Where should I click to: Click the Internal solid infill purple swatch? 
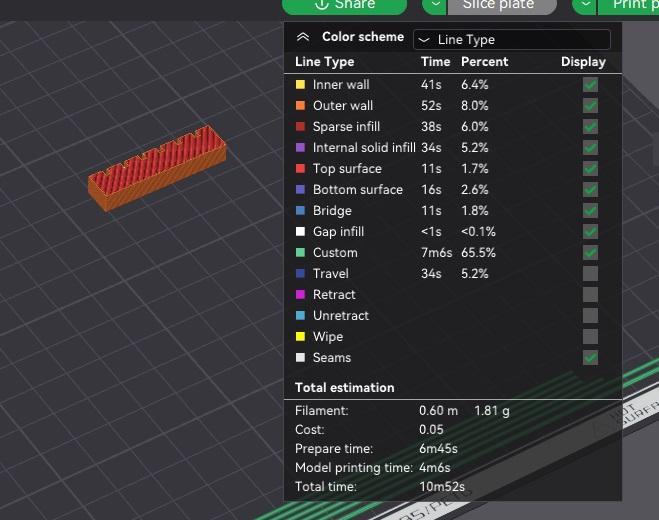[300, 148]
